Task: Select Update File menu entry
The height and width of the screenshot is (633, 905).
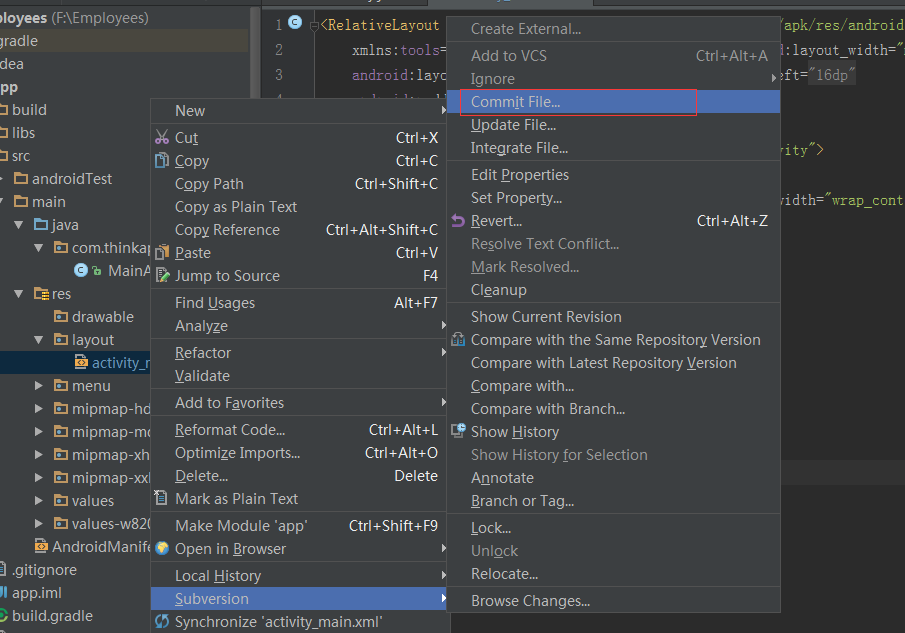Action: coord(513,125)
